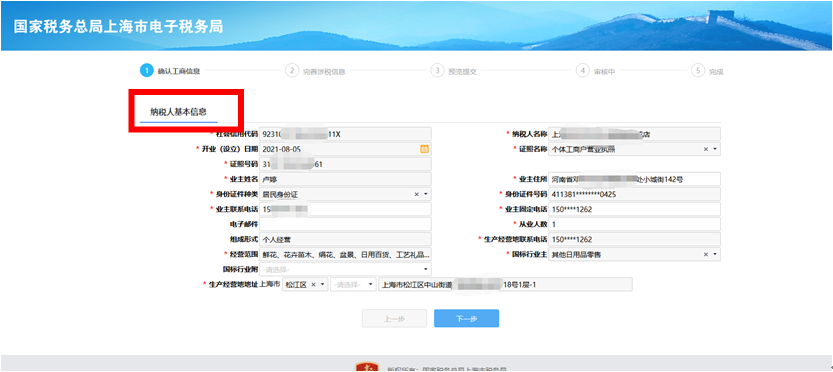Open calendar icon for 开业(设立)日期
The image size is (833, 372).
point(424,149)
